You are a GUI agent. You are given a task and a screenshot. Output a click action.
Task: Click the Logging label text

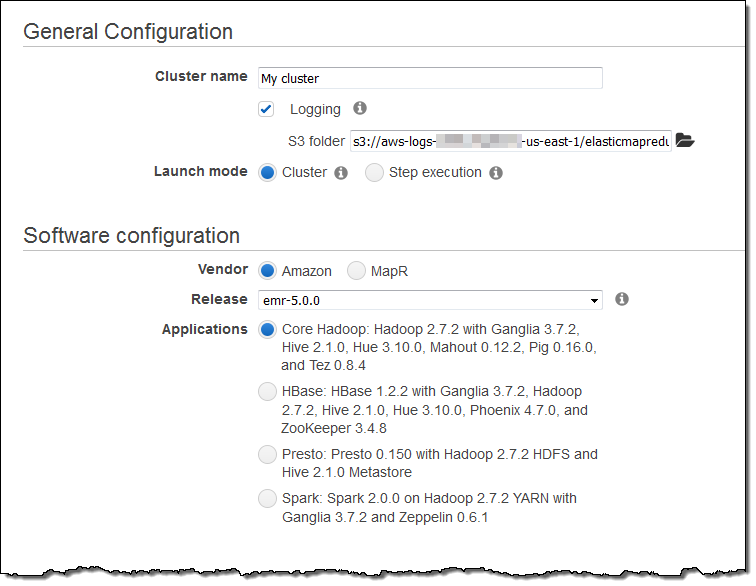coord(315,109)
